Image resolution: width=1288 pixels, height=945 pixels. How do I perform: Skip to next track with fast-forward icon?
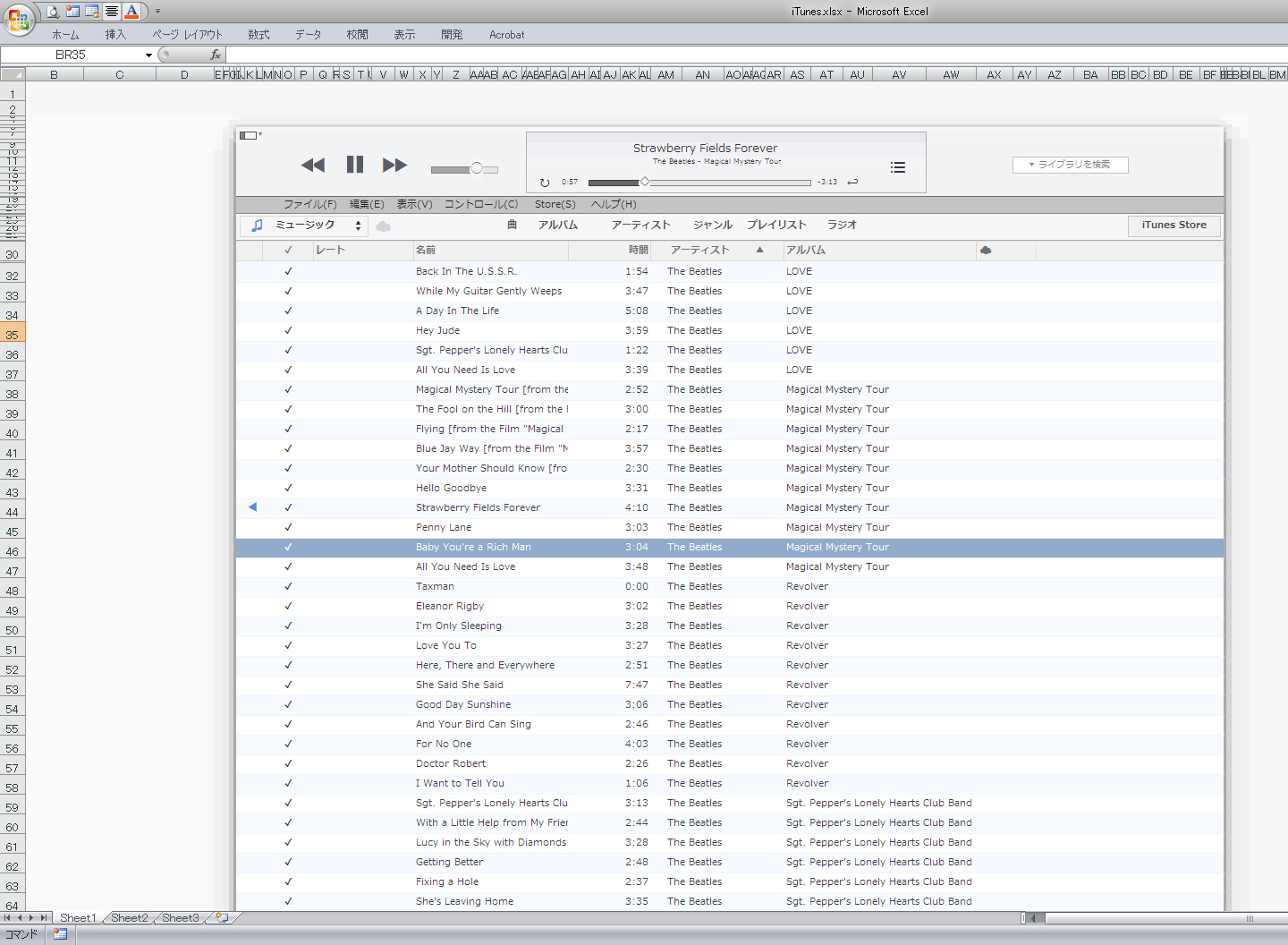click(x=394, y=165)
